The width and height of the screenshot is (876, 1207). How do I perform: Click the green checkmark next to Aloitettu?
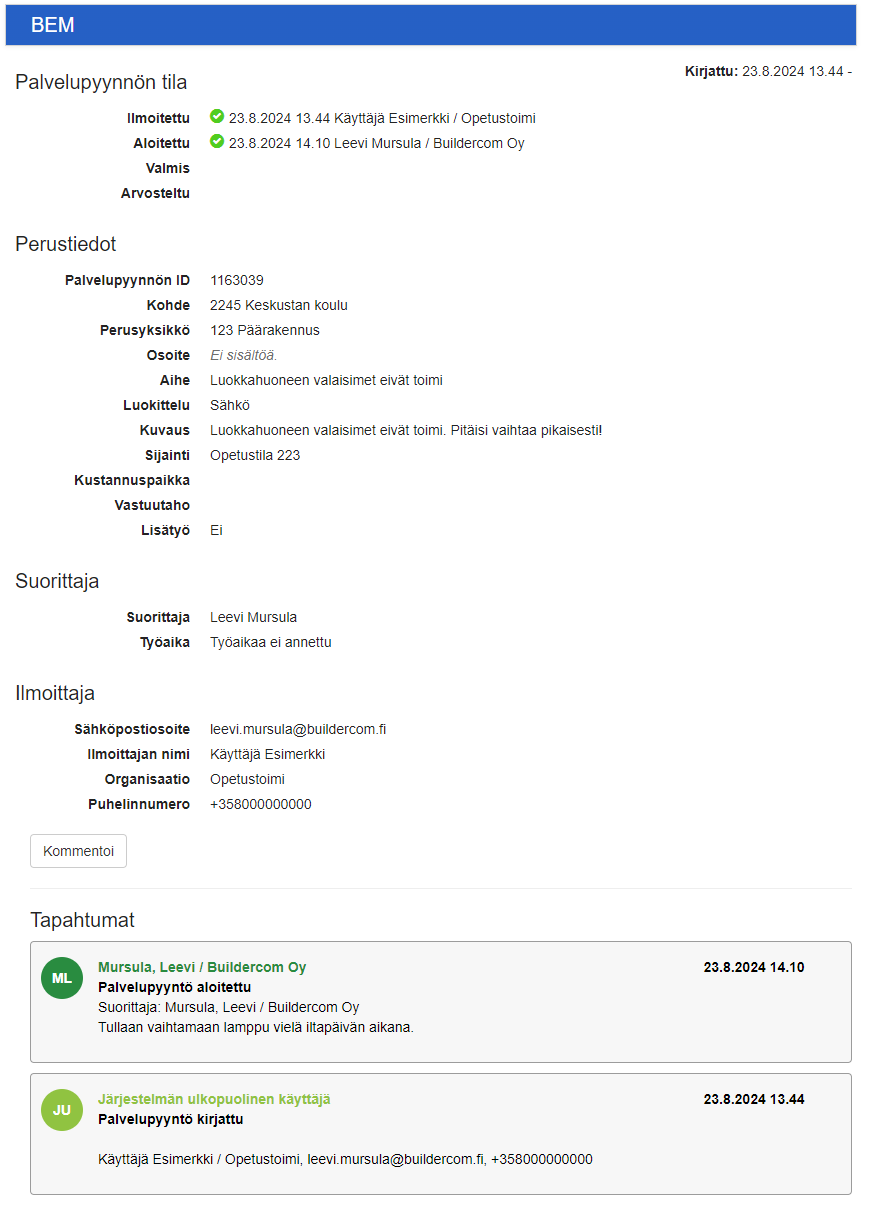point(217,142)
